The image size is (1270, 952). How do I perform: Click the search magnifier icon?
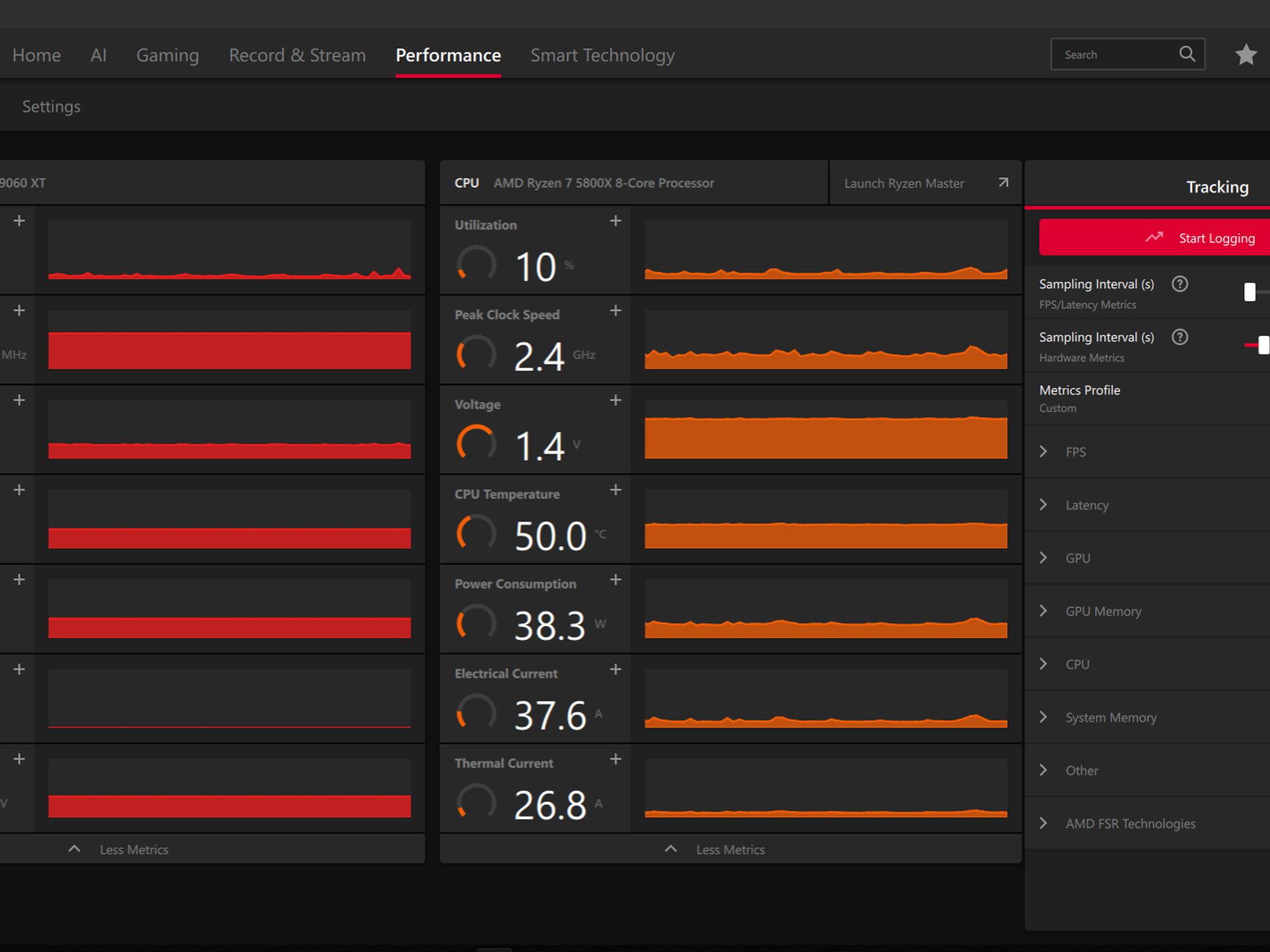pos(1187,54)
